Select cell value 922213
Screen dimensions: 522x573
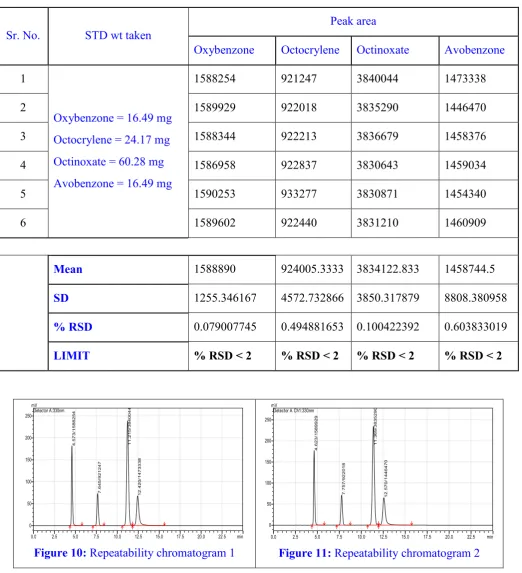pyautogui.click(x=299, y=136)
